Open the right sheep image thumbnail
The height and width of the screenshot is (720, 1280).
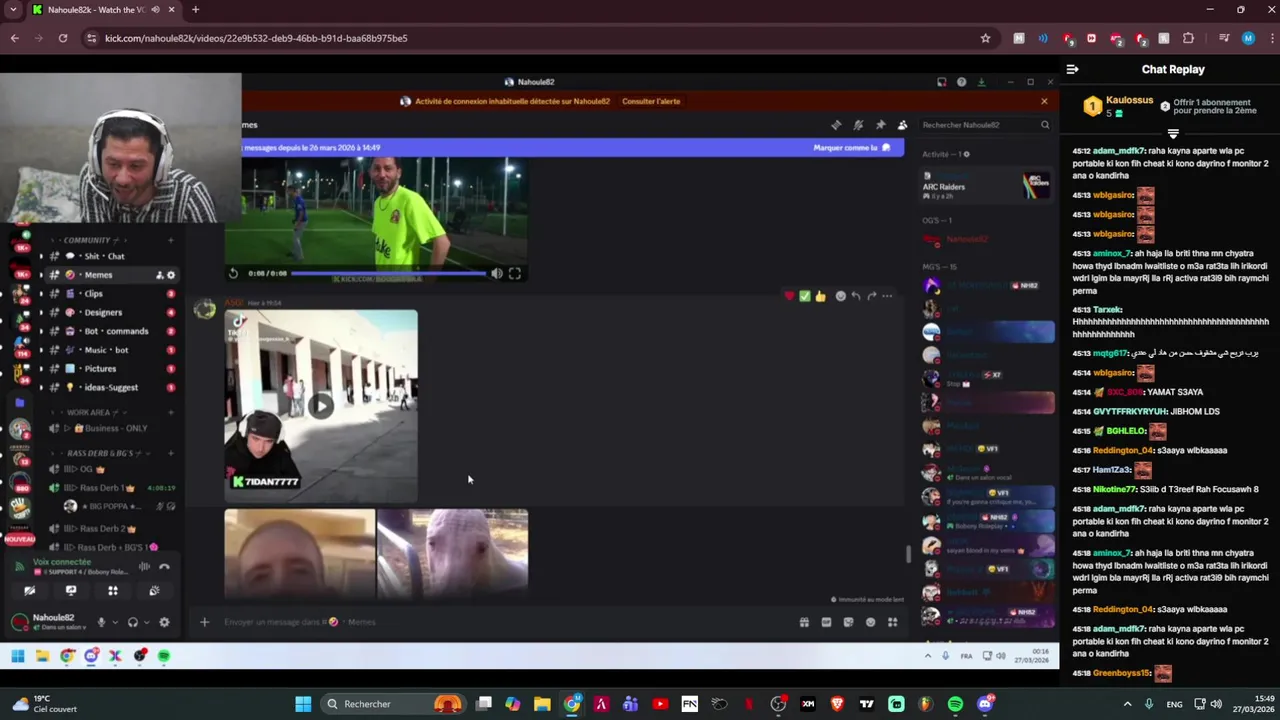453,554
